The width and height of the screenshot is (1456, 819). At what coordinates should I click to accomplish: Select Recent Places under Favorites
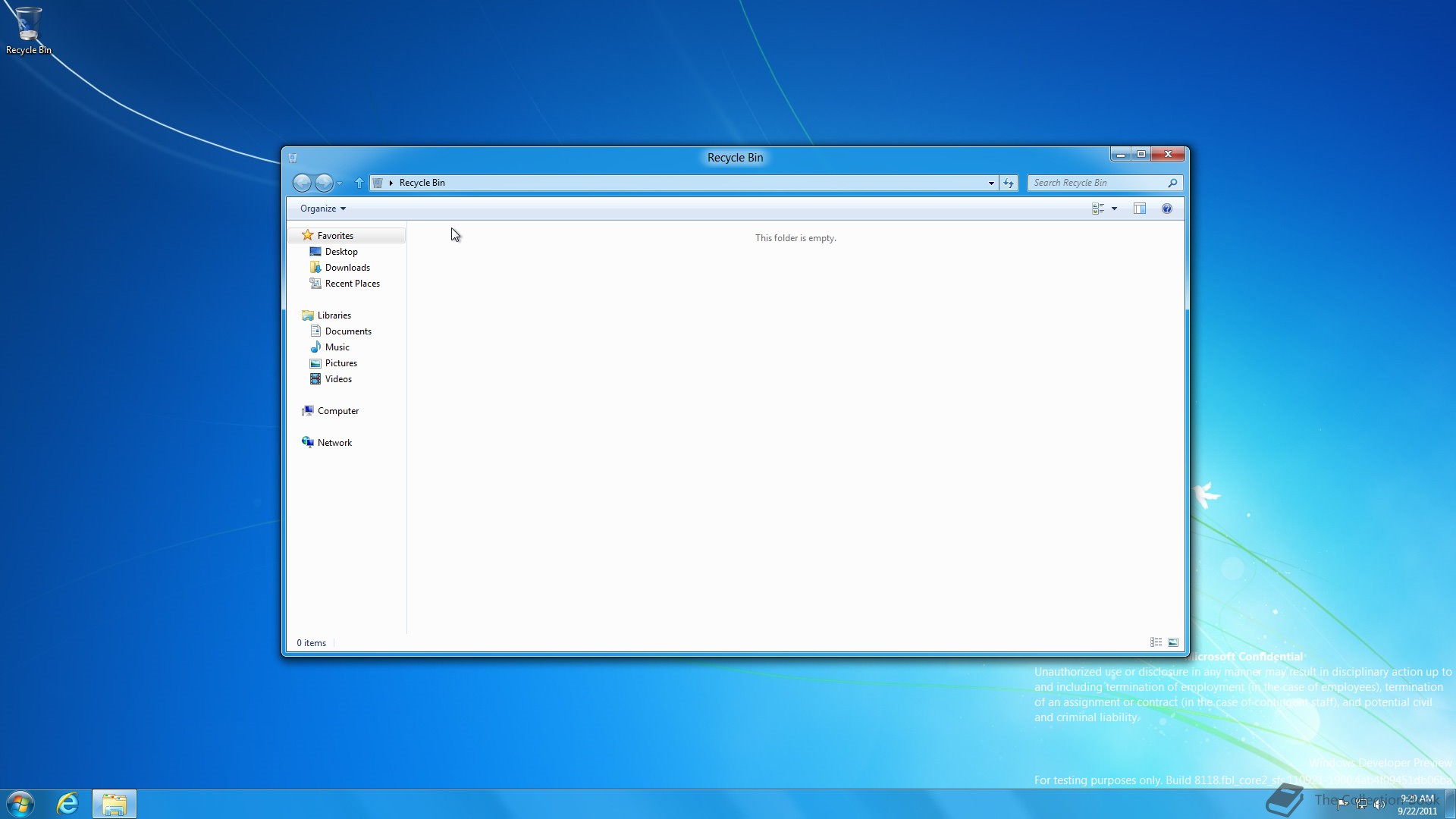point(352,283)
